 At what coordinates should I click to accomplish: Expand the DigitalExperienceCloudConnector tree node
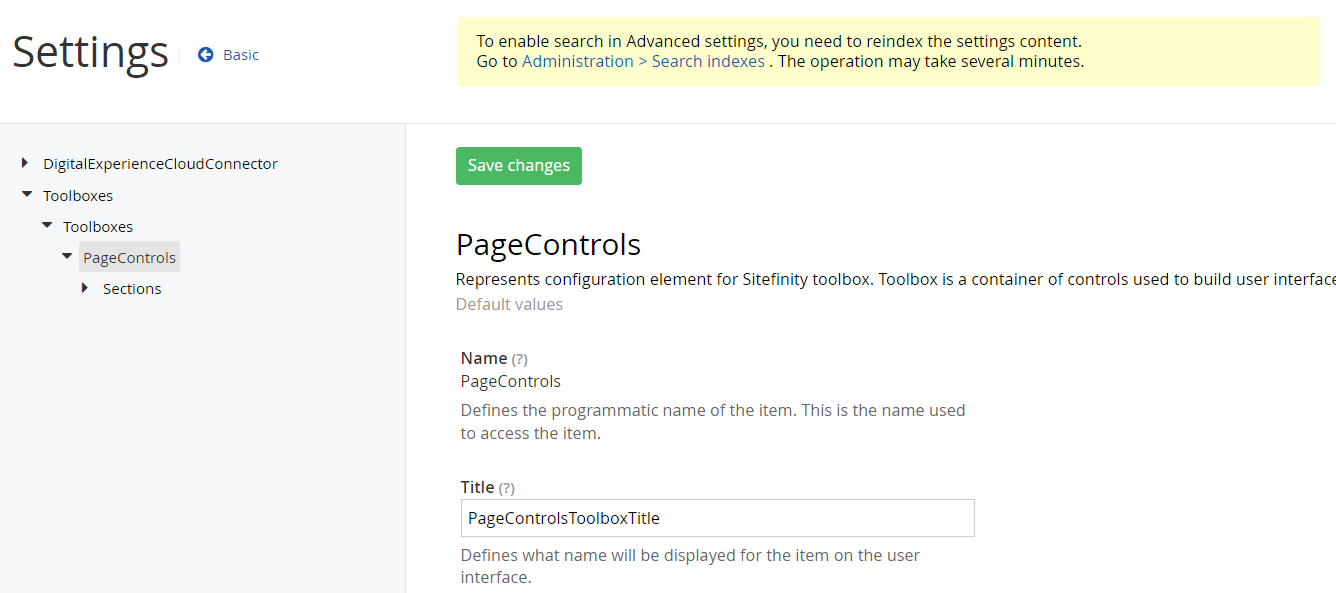(x=24, y=163)
